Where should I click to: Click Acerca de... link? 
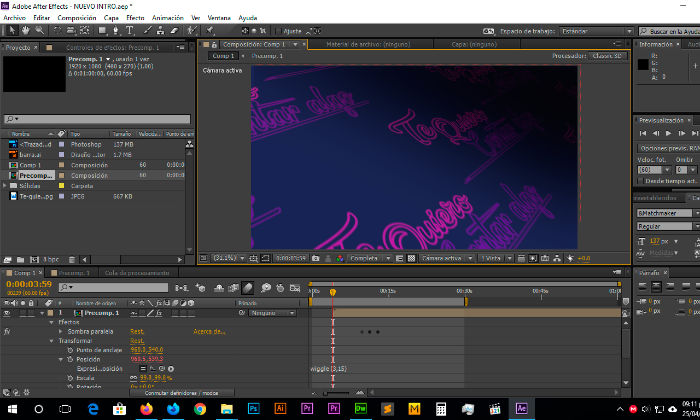(x=209, y=332)
